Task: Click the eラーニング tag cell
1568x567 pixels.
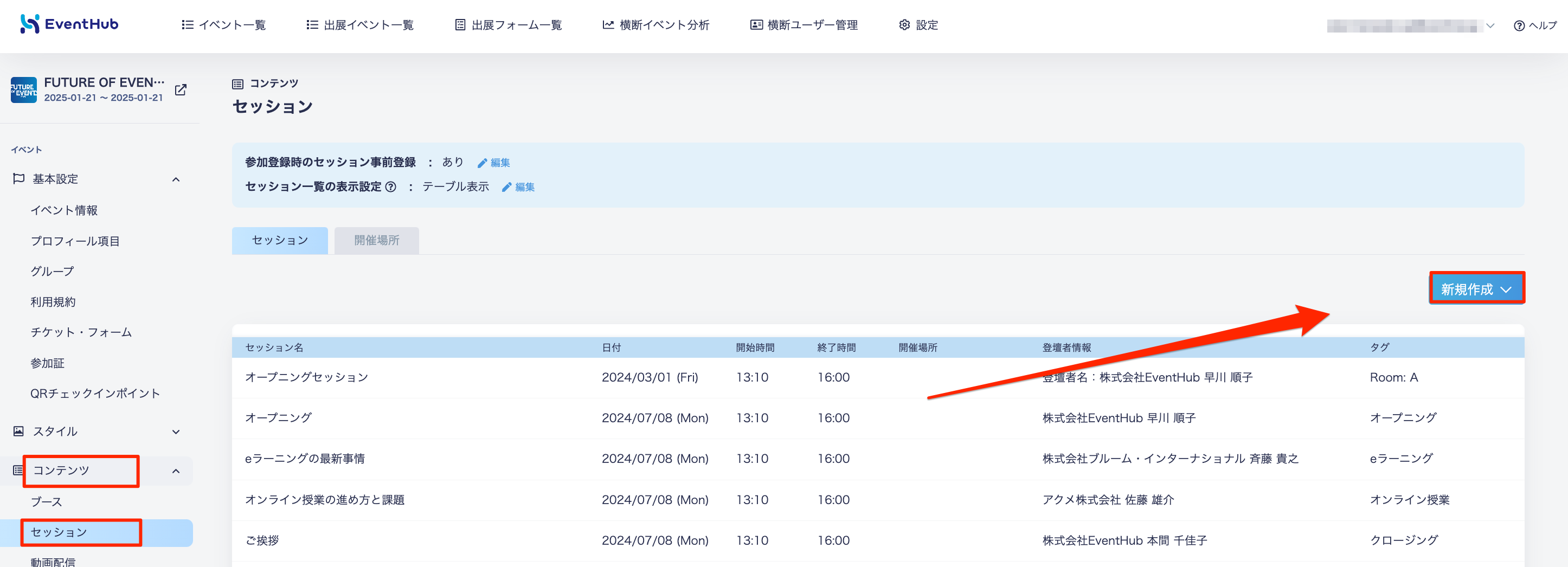Action: (x=1401, y=459)
